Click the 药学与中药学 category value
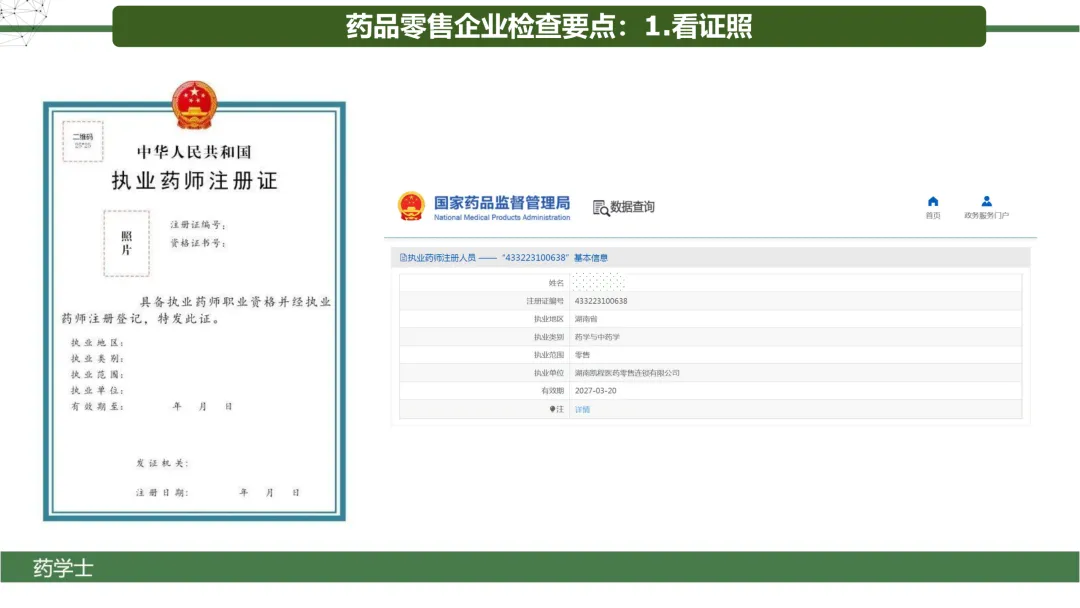The image size is (1080, 608). (x=597, y=337)
